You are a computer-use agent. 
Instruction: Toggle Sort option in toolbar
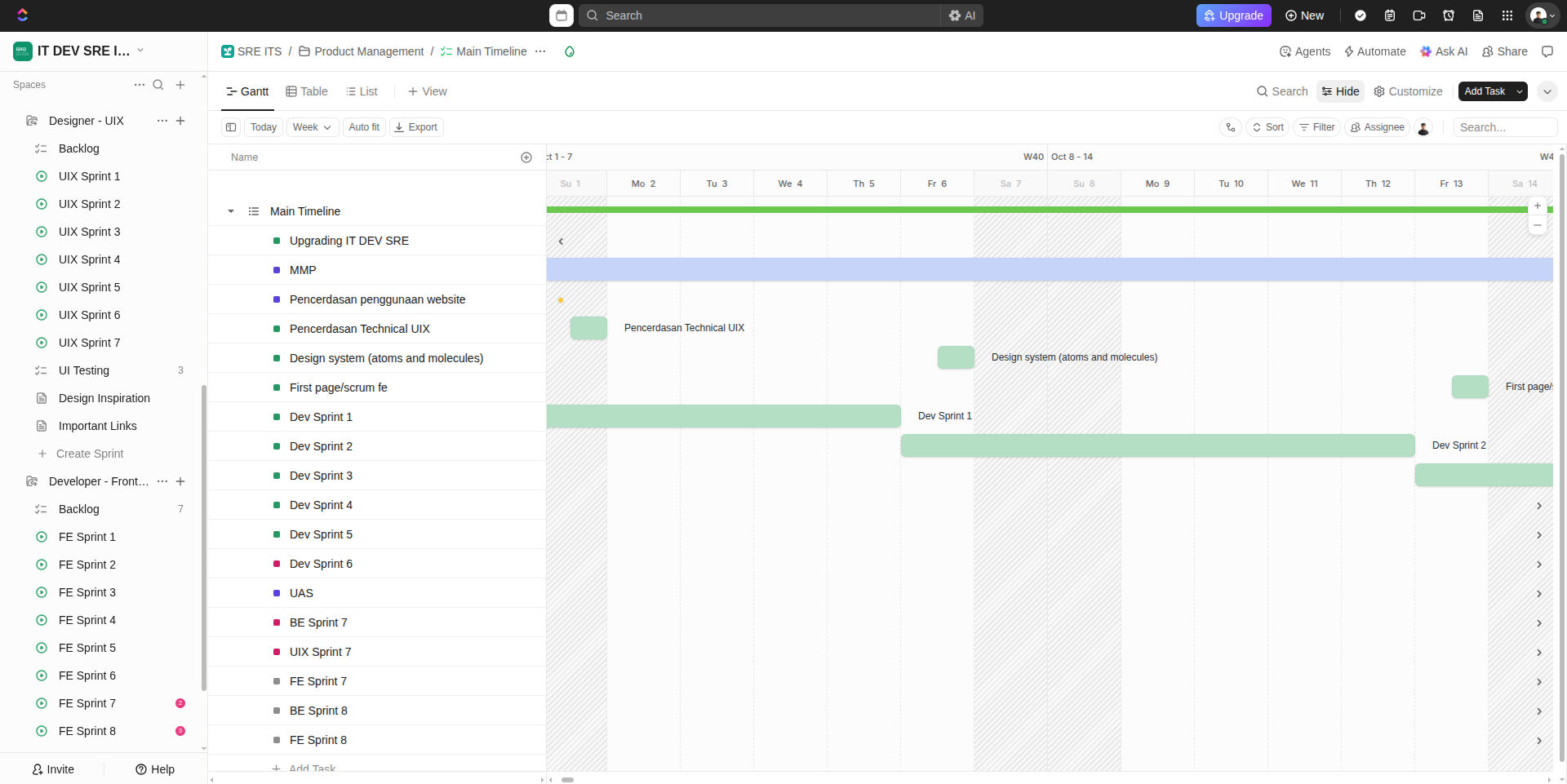(x=1268, y=127)
